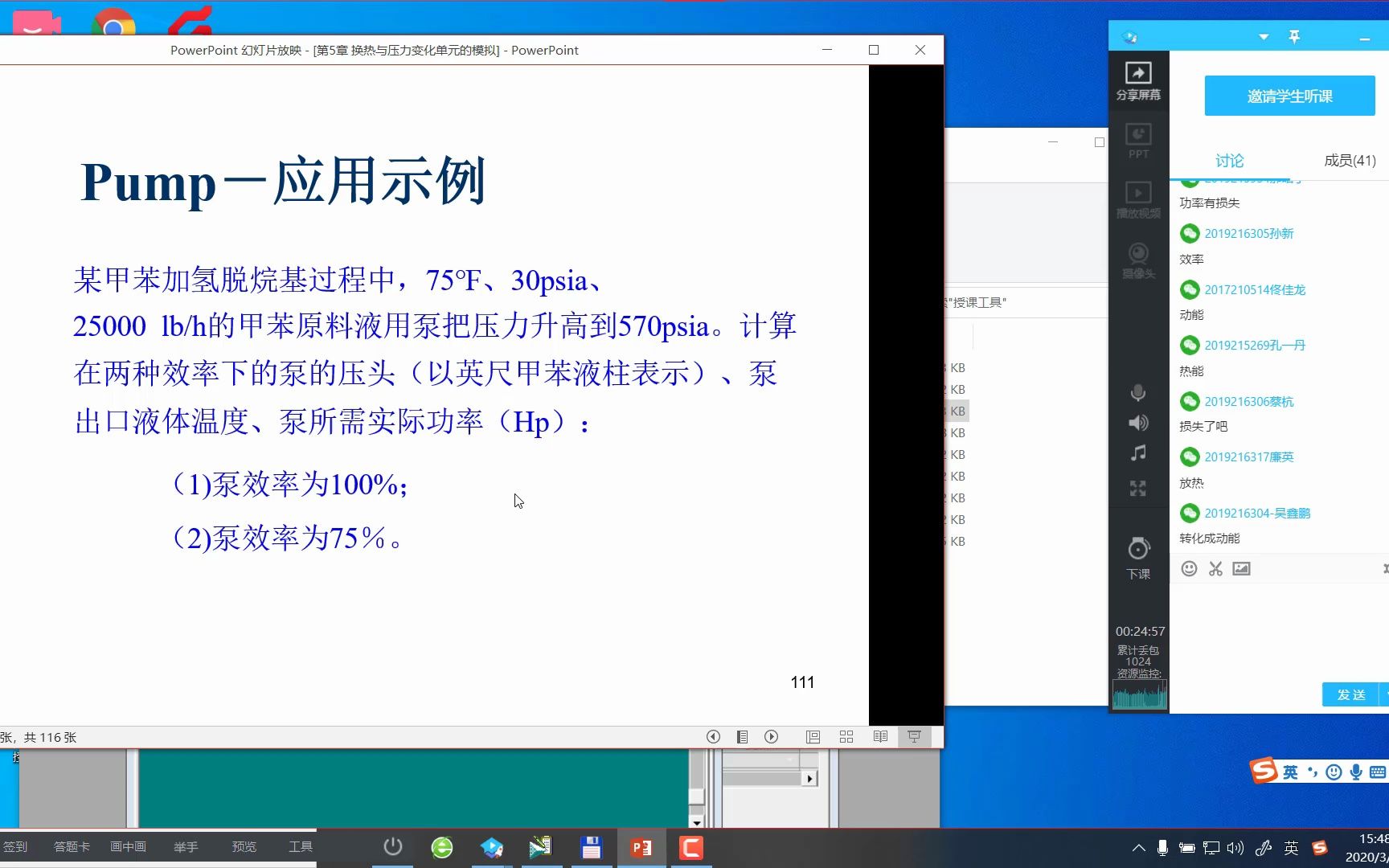
Task: Click Sogou toolbar voice input microphone
Action: 1356,772
